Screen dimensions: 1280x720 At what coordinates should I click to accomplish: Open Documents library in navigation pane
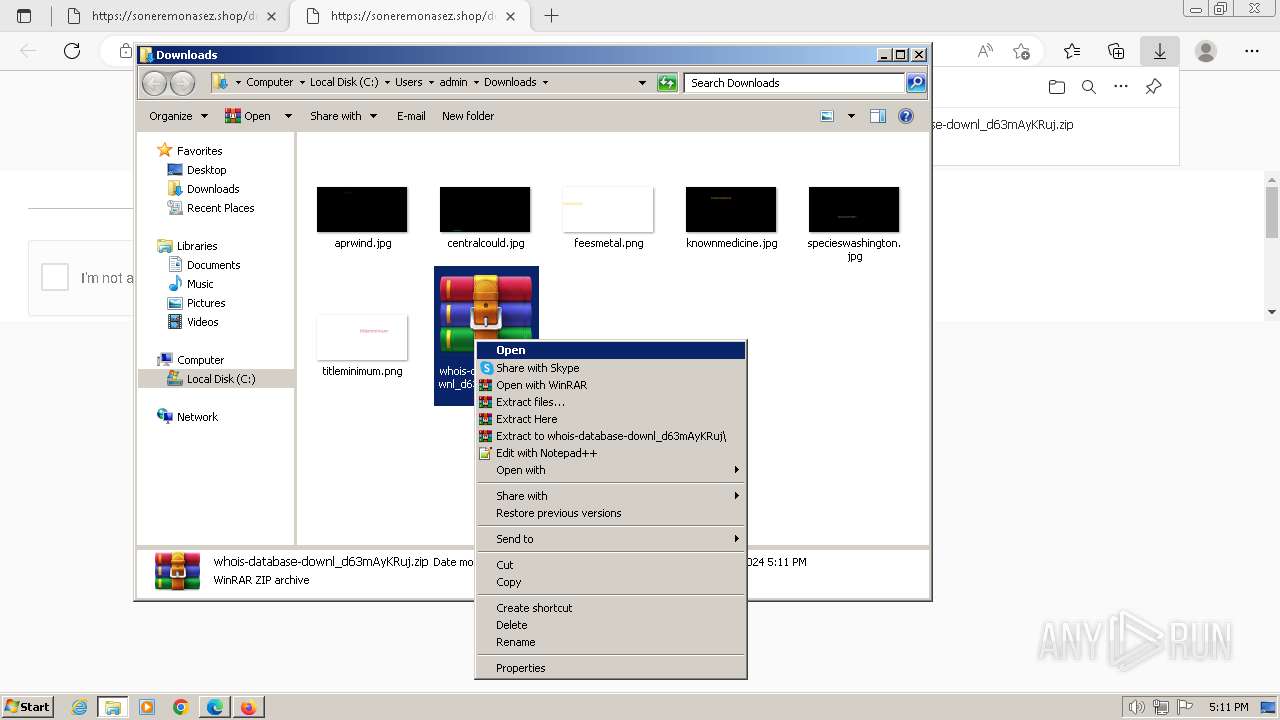click(x=213, y=265)
